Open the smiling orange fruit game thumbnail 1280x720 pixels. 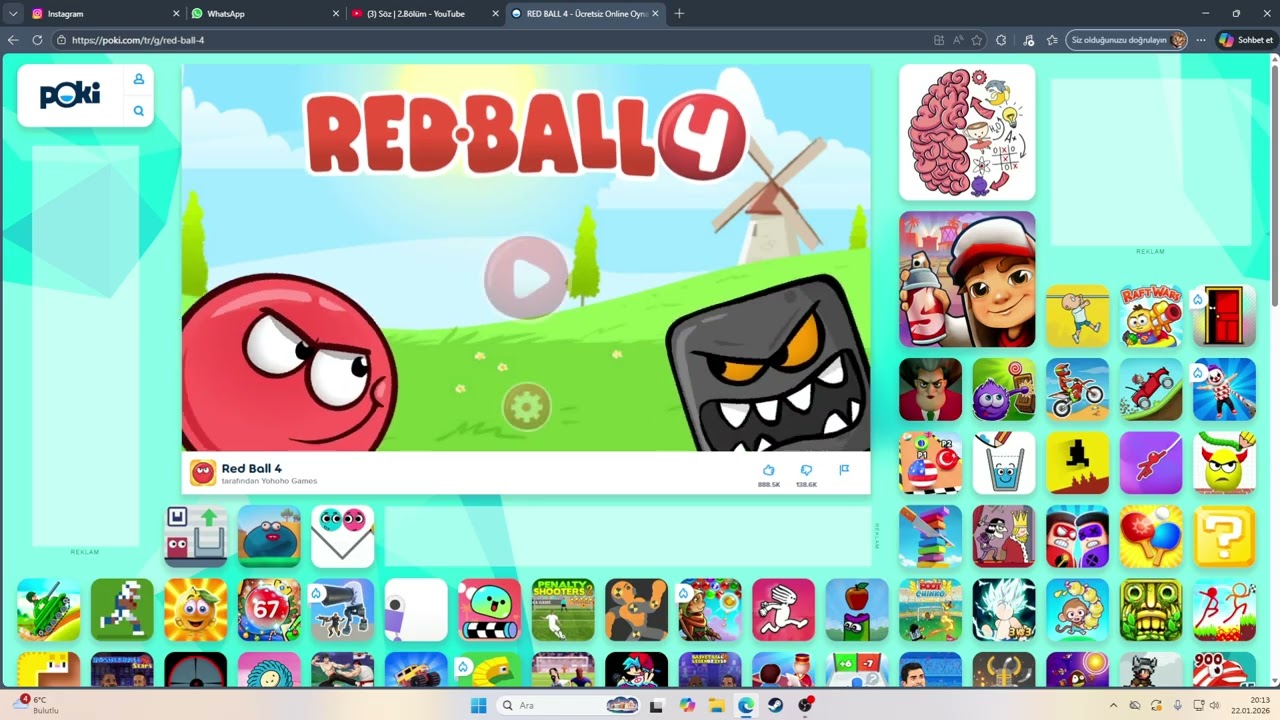195,610
